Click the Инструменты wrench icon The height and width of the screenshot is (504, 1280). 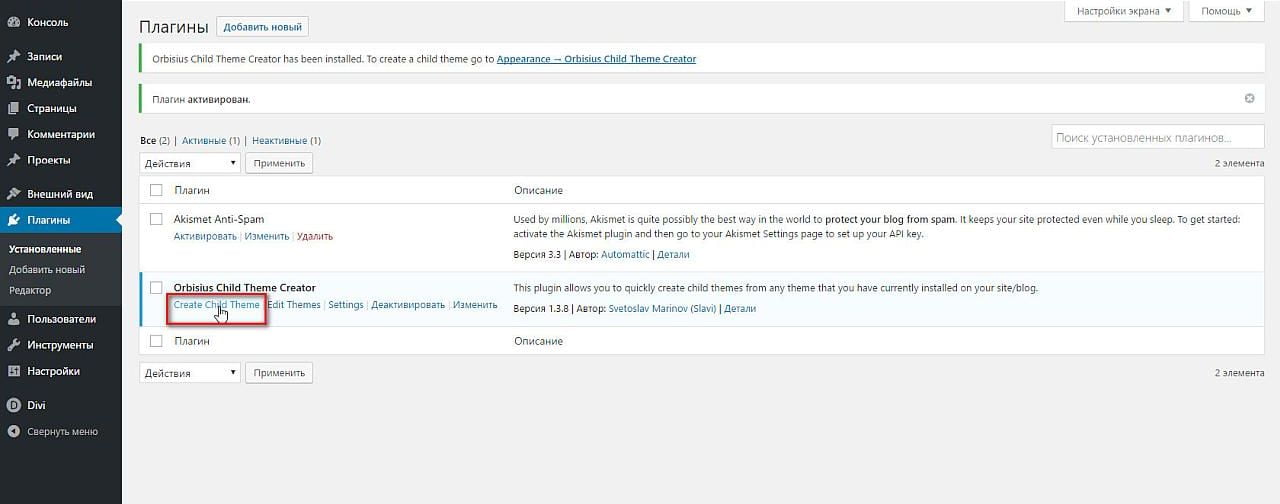tap(14, 345)
